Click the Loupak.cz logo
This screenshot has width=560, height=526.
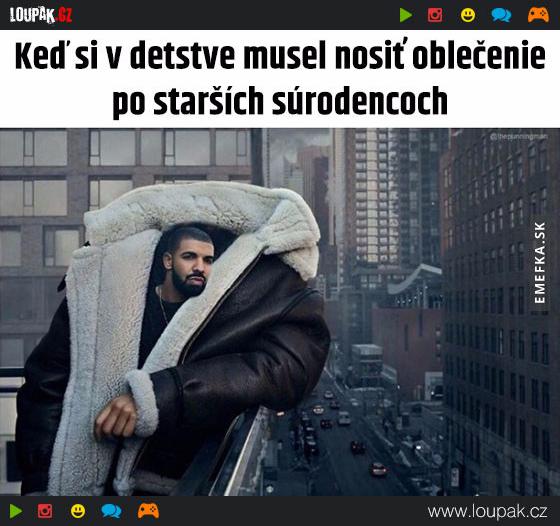(41, 15)
